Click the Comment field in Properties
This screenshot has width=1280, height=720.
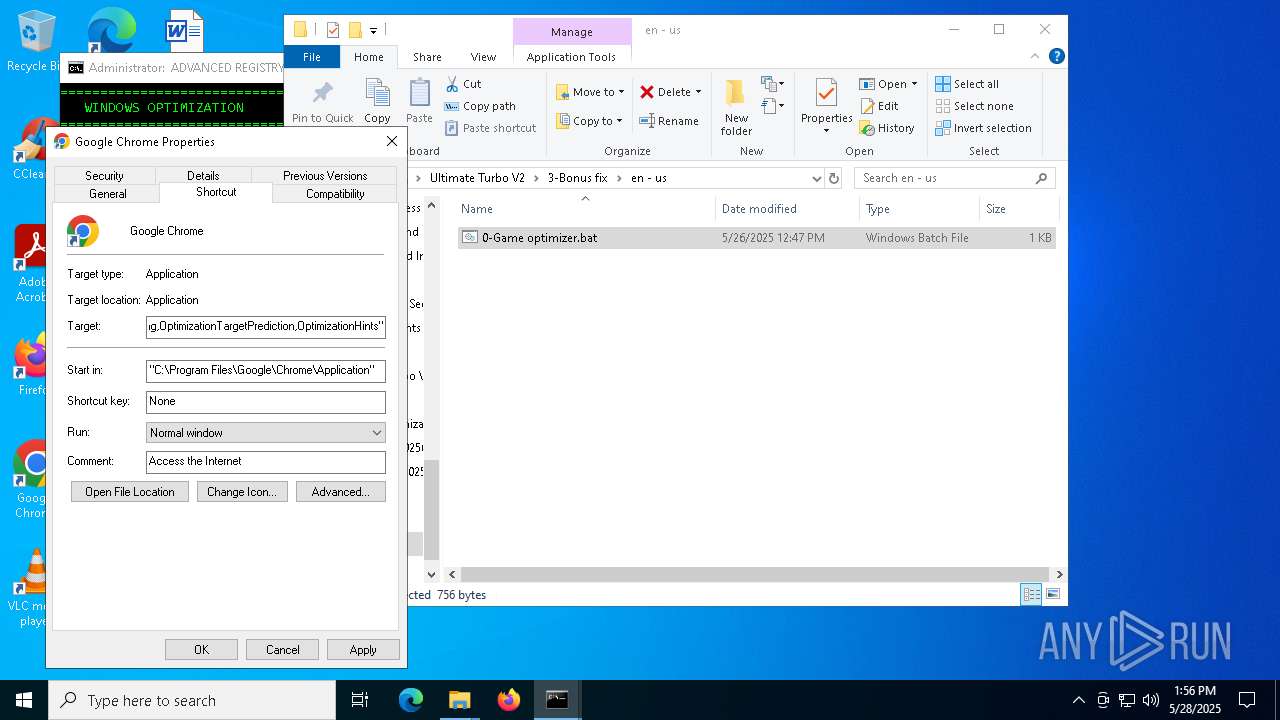pos(266,461)
